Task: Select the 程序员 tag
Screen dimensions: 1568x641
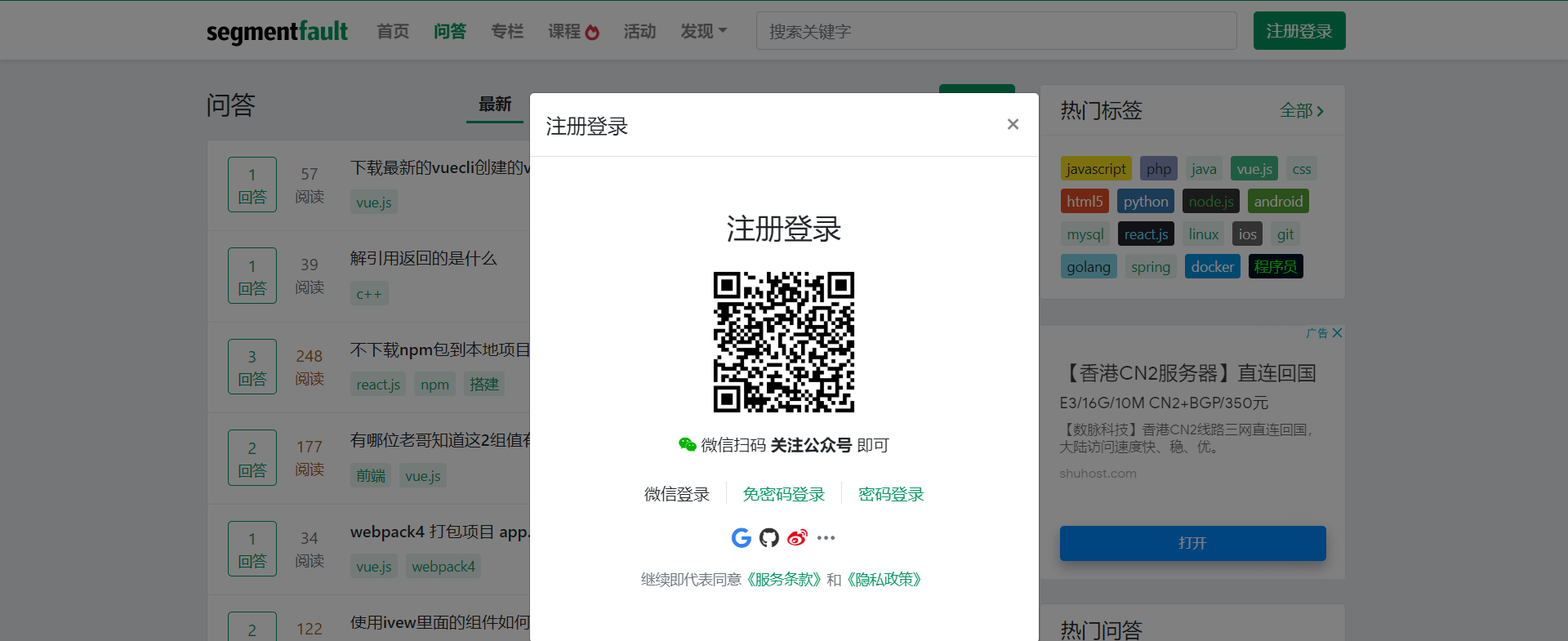Action: point(1276,267)
